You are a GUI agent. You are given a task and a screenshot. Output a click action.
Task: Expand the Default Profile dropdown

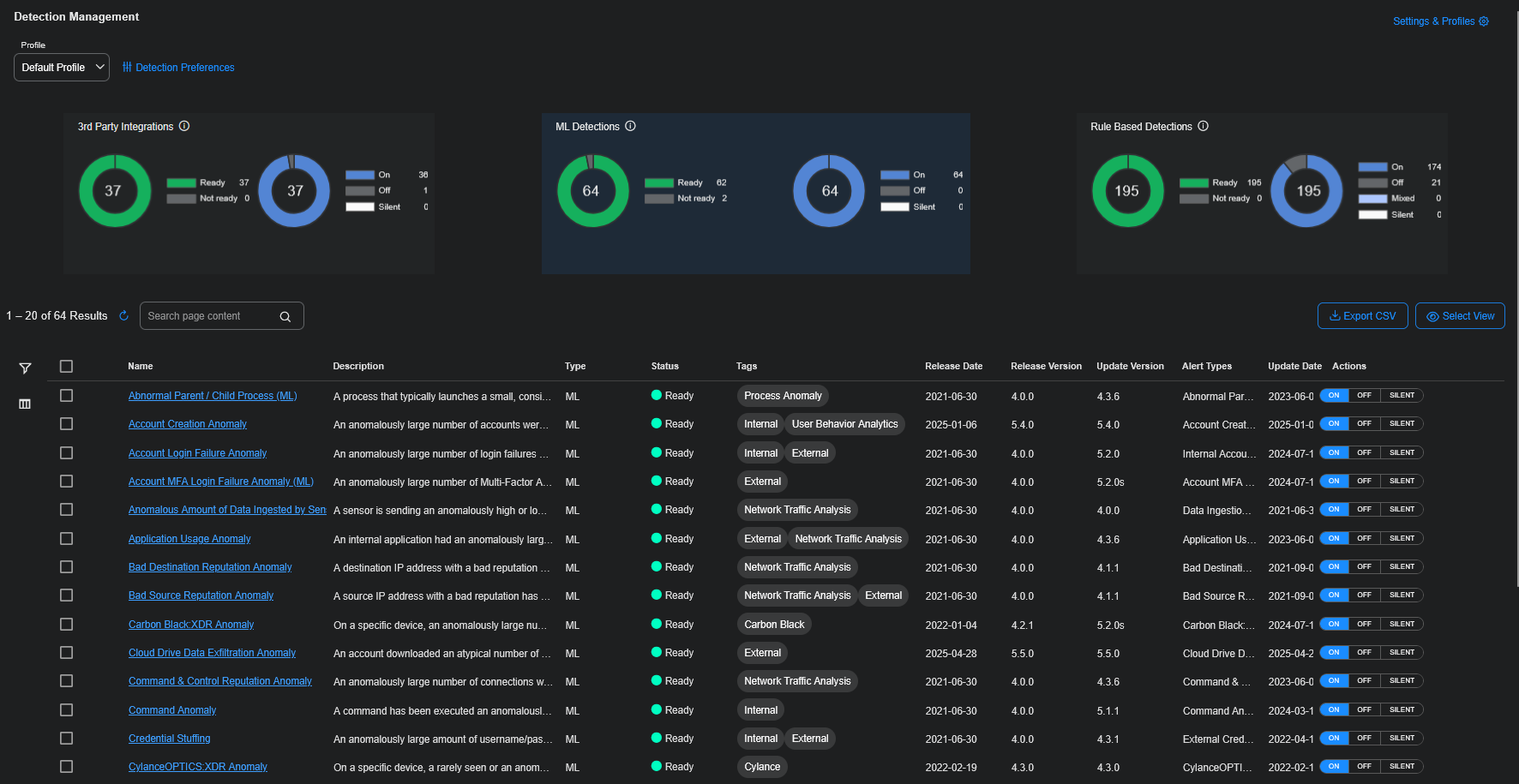click(62, 68)
